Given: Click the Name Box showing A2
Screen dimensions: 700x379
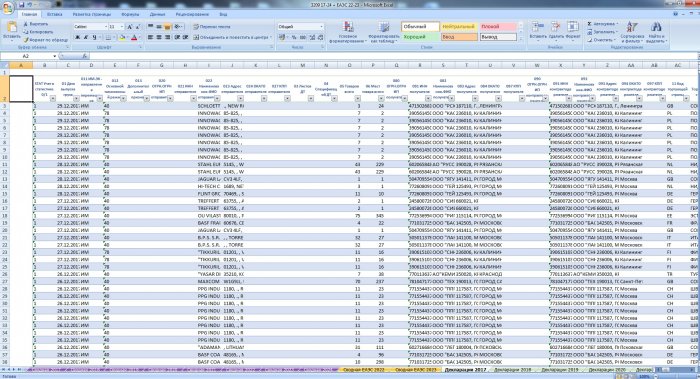Looking at the screenshot, I should [29, 56].
